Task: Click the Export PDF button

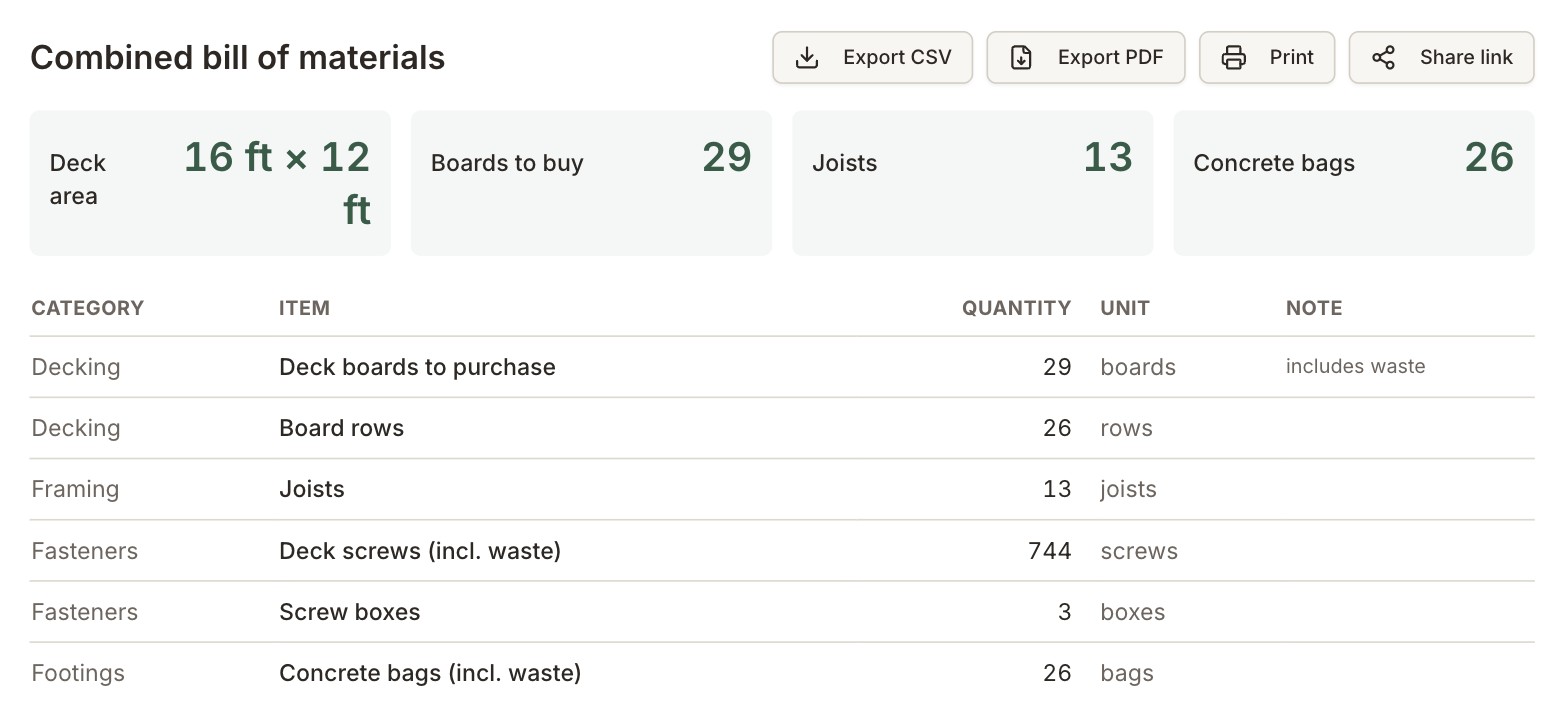Action: point(1085,58)
